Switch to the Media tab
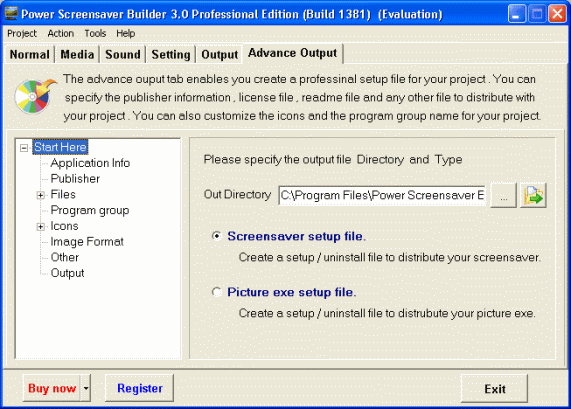571x409 pixels. [x=77, y=54]
